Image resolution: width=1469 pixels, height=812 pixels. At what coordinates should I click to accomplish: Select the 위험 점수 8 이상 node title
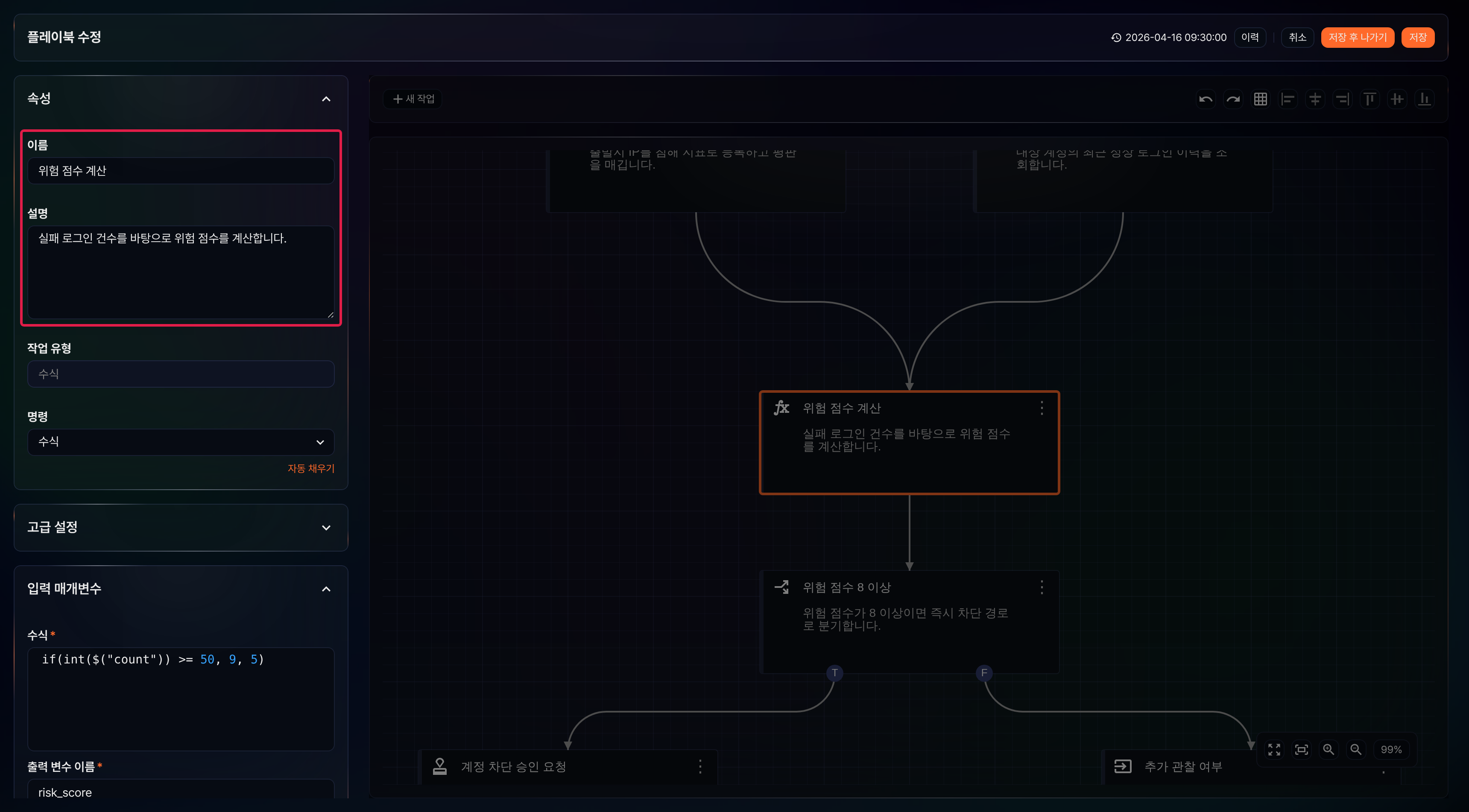pyautogui.click(x=847, y=587)
